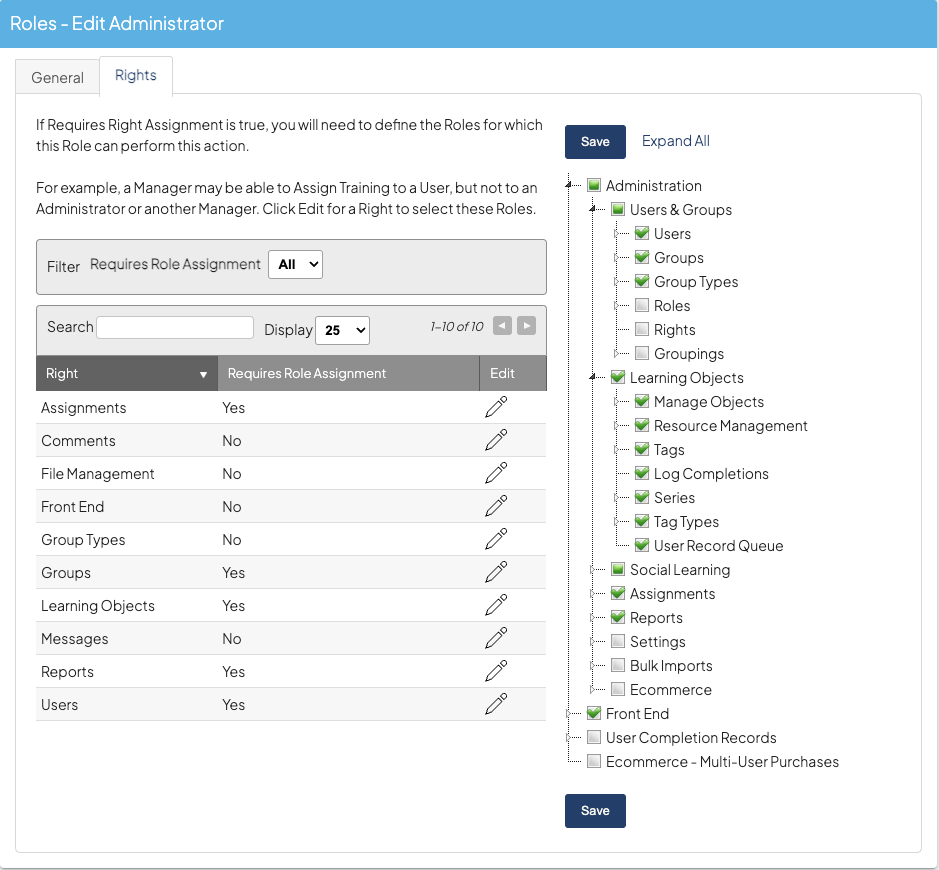Open the Display count dropdown

point(342,331)
